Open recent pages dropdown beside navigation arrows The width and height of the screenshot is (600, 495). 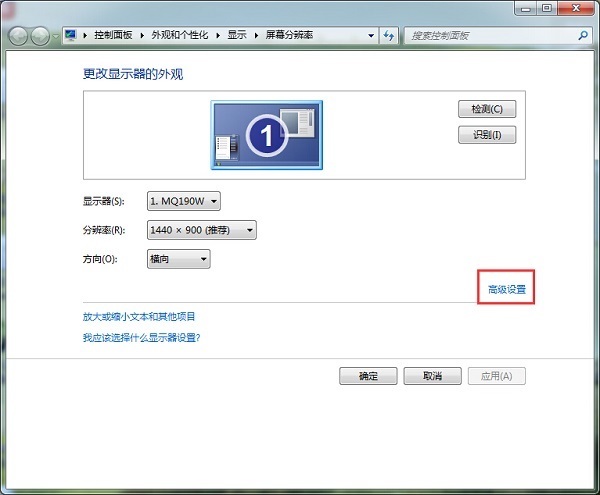tap(56, 36)
